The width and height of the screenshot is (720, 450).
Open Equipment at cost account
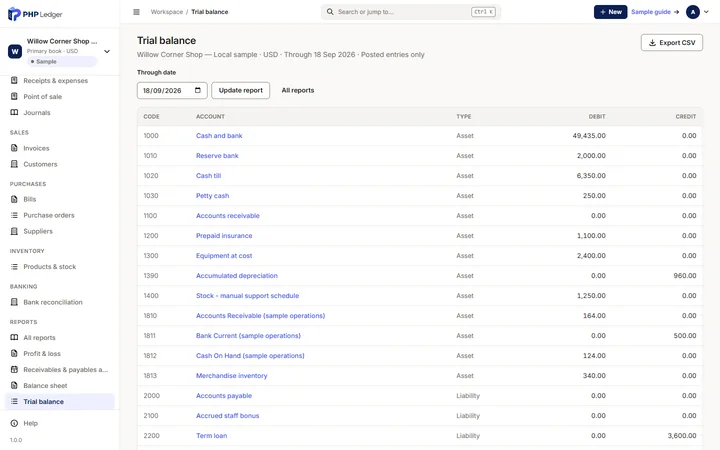(x=224, y=256)
